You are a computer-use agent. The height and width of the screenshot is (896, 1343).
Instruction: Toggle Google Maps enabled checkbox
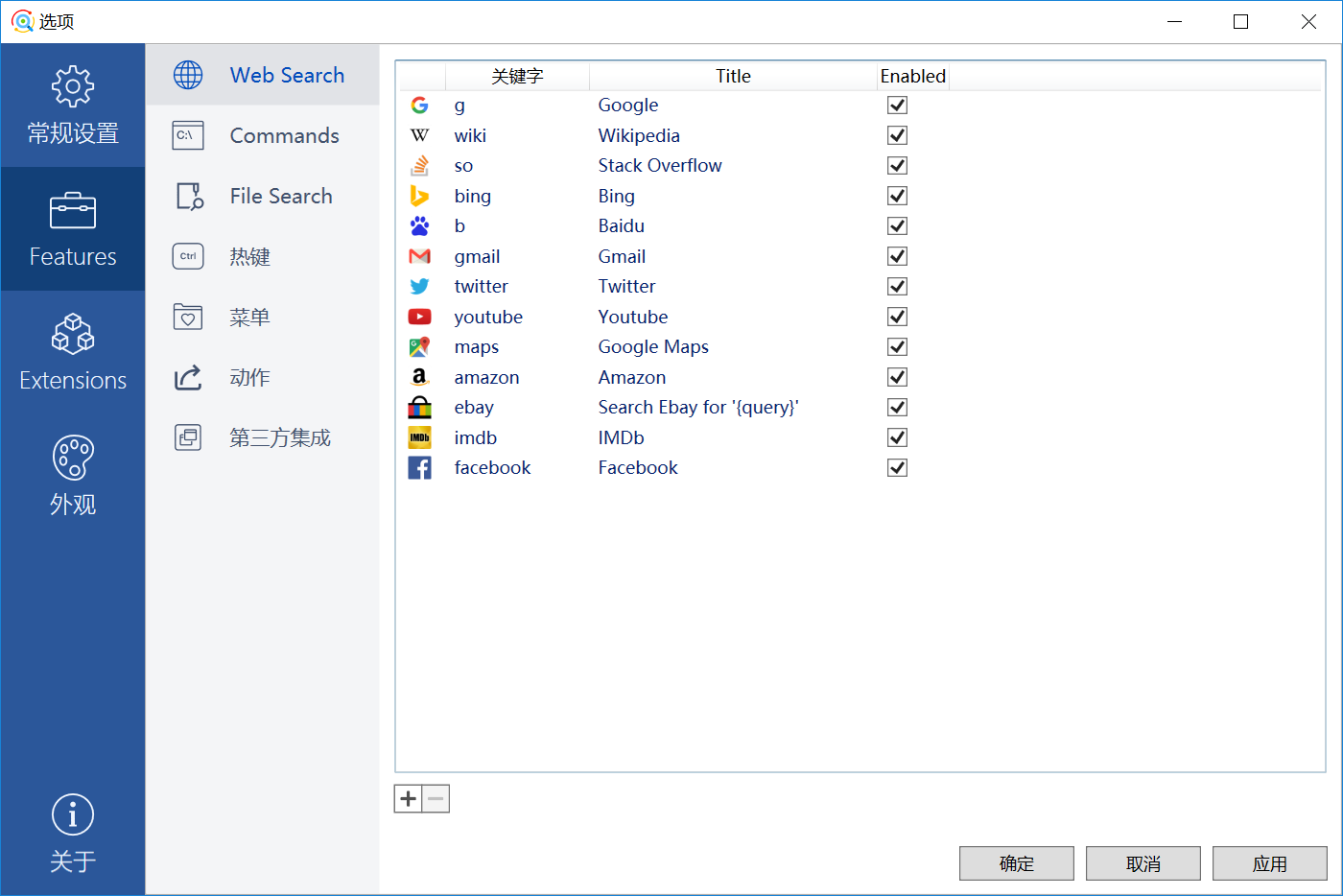[897, 346]
